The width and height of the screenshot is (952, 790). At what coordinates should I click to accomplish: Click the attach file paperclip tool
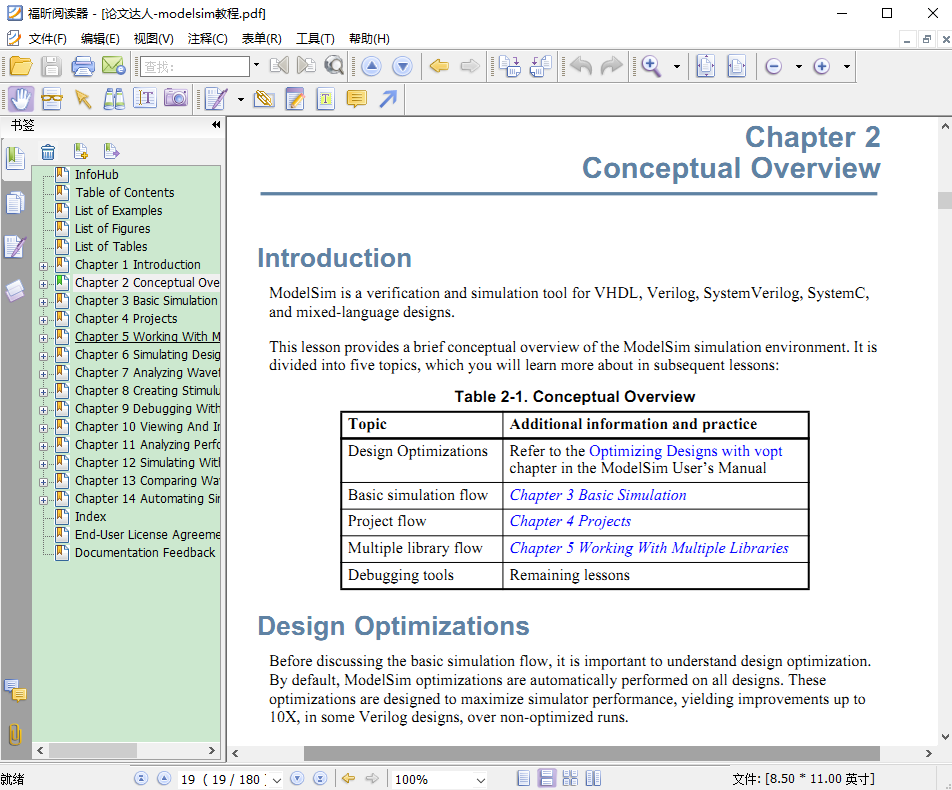[x=264, y=98]
